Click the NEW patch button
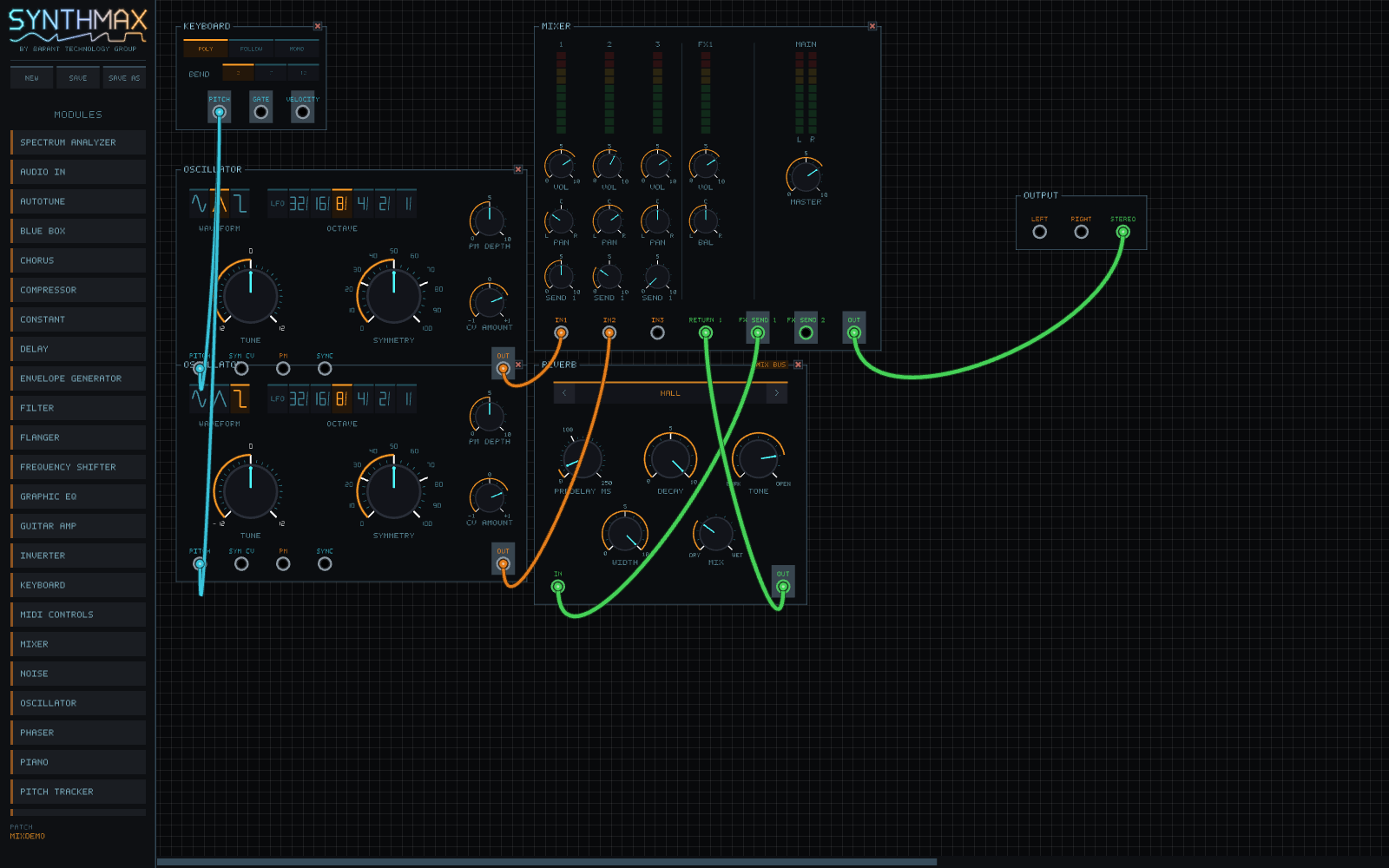 [x=32, y=78]
